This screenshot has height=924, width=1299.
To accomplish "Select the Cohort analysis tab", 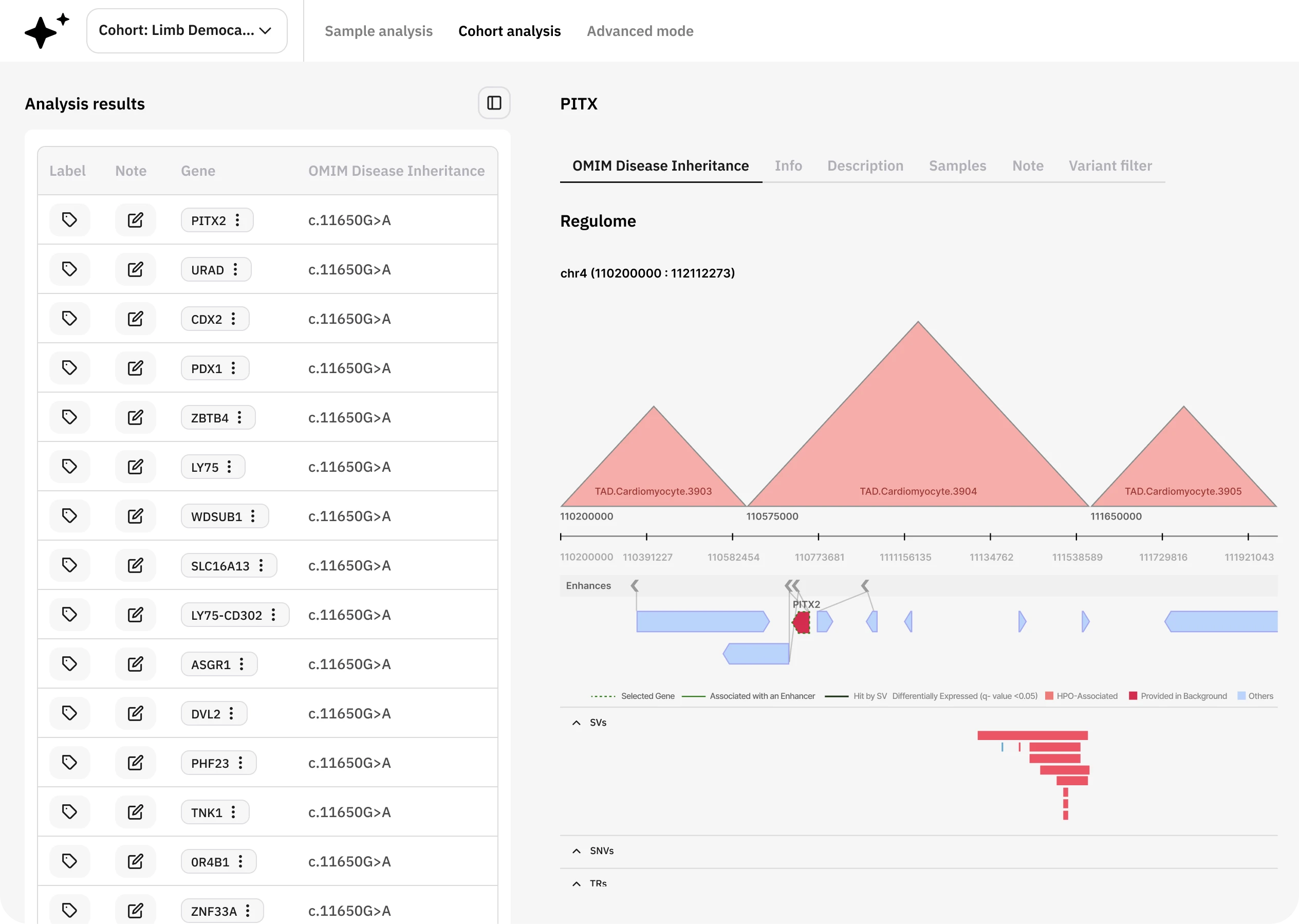I will 510,31.
